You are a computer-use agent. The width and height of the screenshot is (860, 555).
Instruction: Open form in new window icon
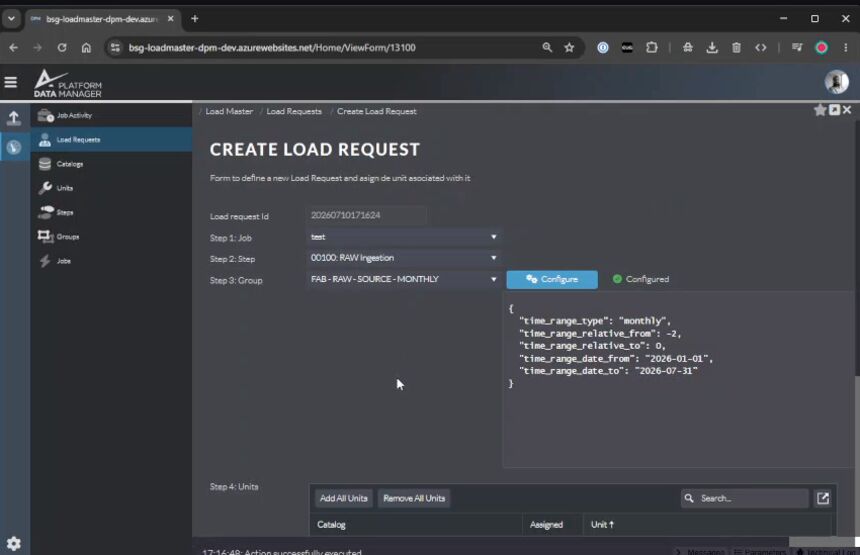point(834,110)
